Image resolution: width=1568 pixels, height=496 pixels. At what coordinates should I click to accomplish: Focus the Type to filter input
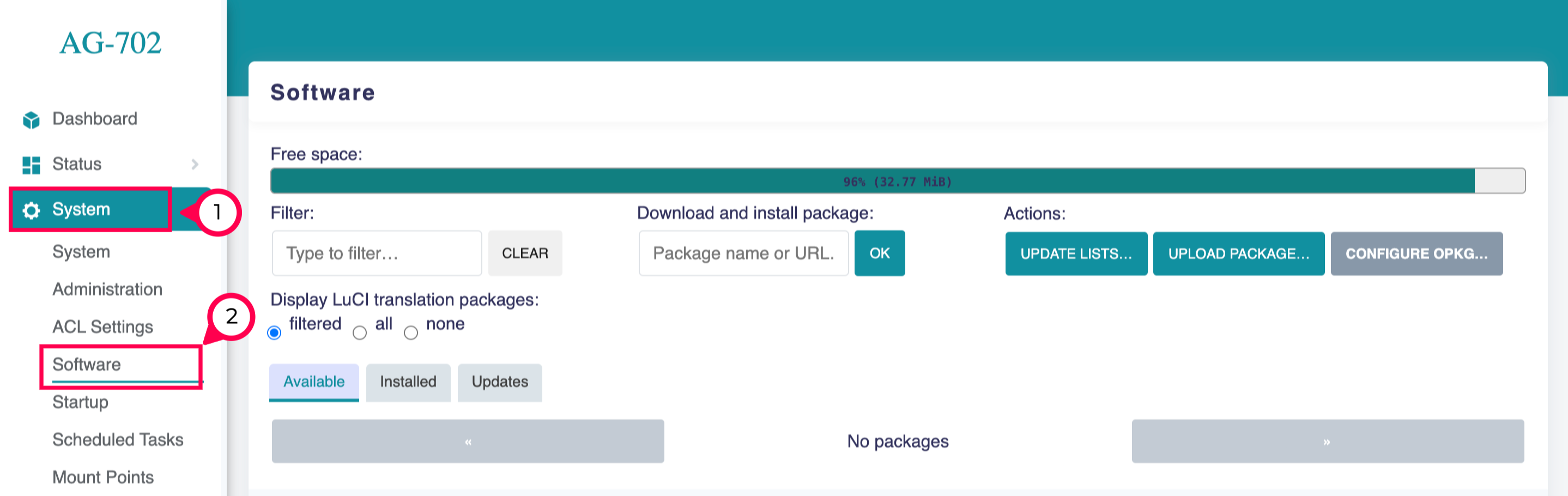377,253
